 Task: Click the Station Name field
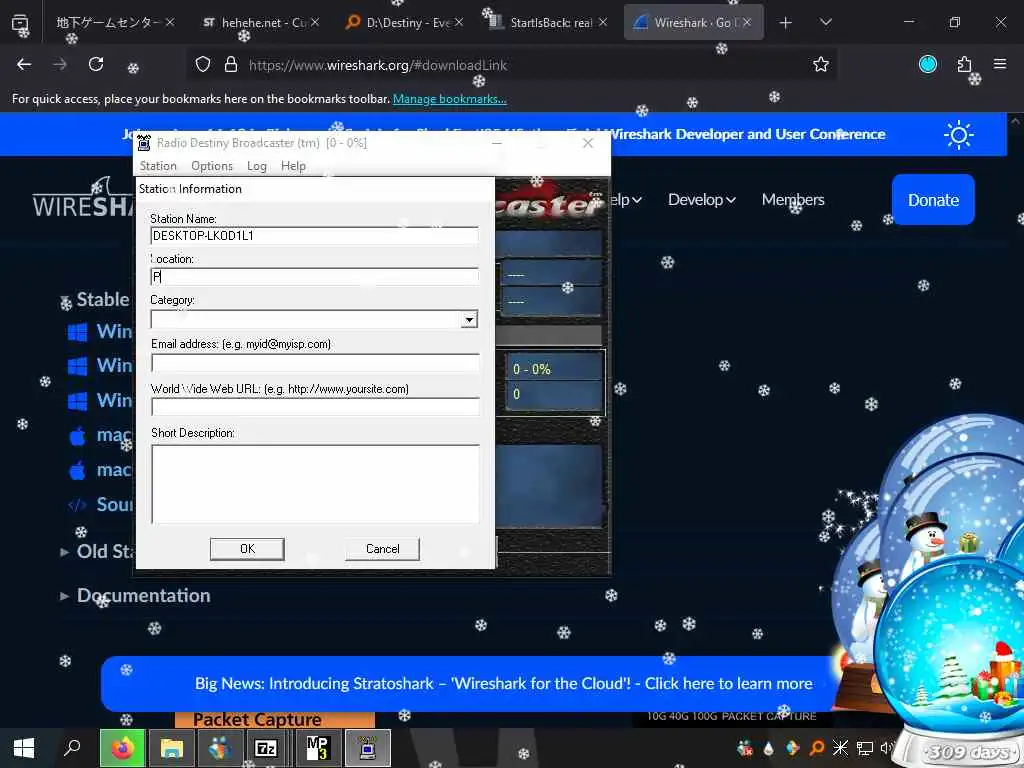314,236
